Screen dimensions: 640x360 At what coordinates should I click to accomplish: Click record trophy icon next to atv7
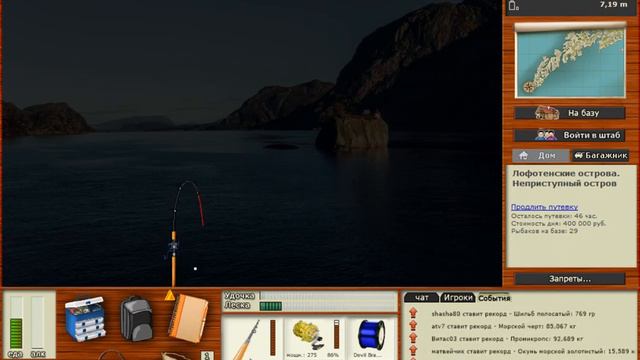pyautogui.click(x=413, y=325)
